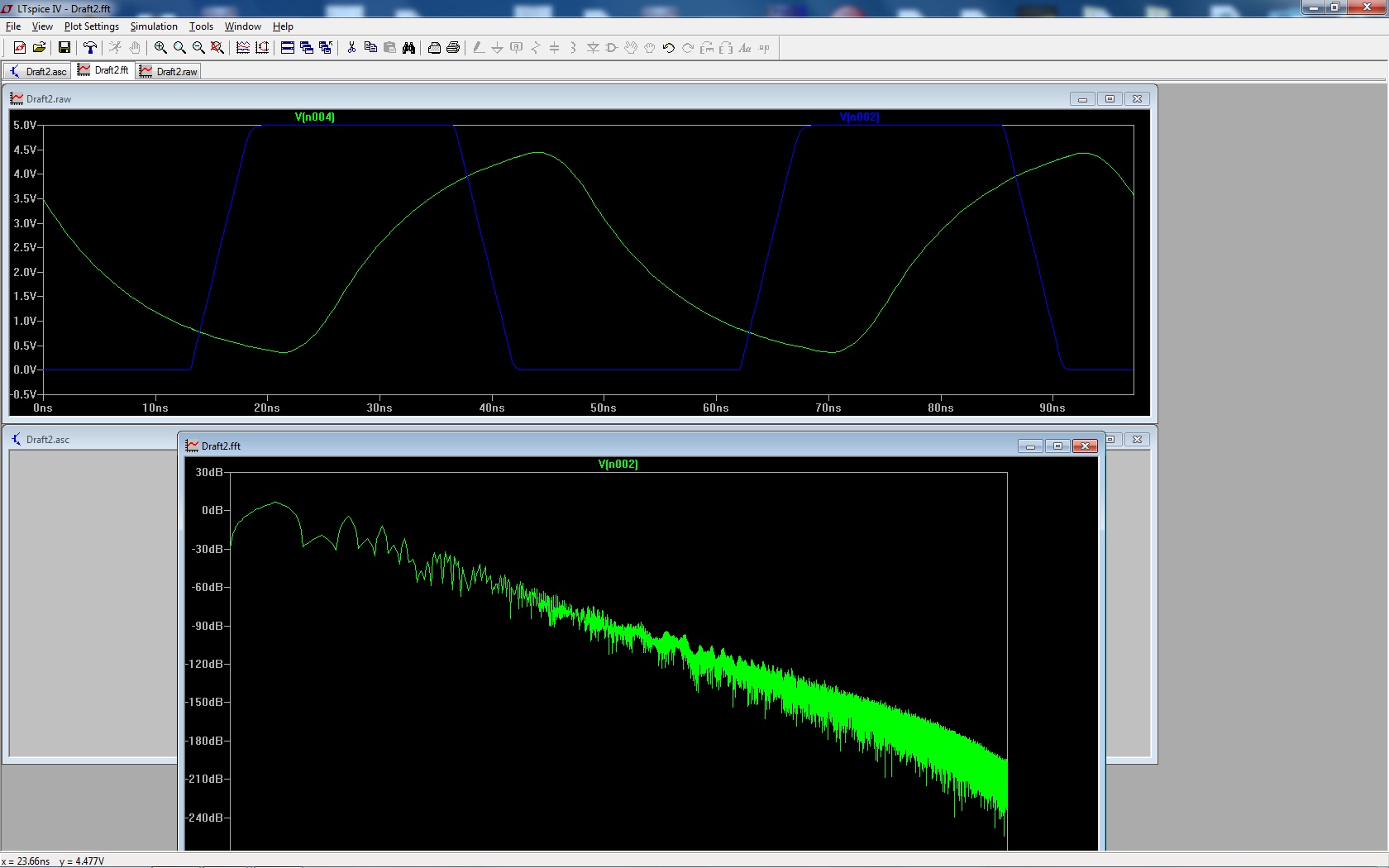The width and height of the screenshot is (1389, 868).
Task: Click the V(n002) label in FFT plot
Action: pyautogui.click(x=618, y=465)
